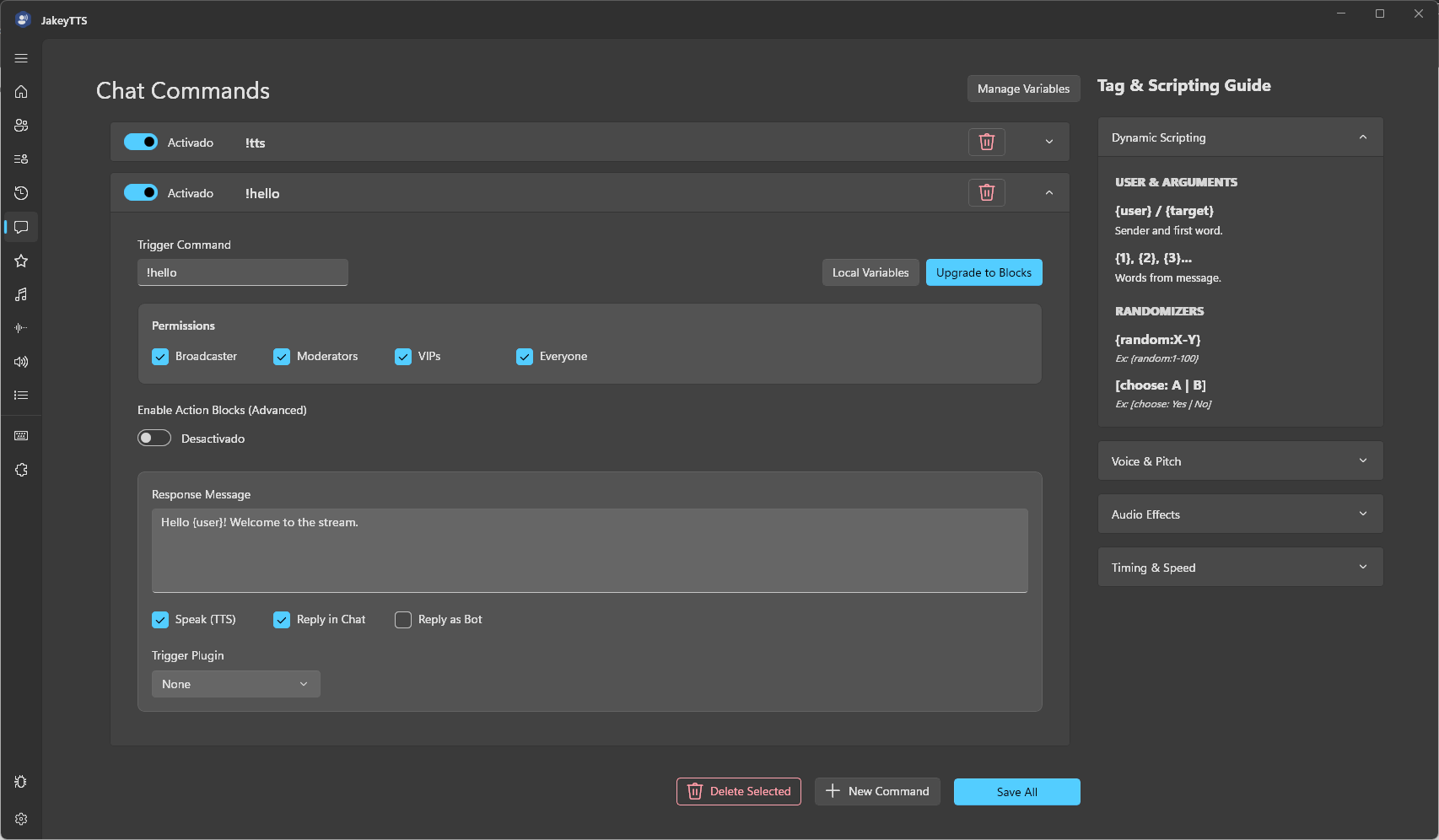Click the Manage Variables button

coord(1023,89)
